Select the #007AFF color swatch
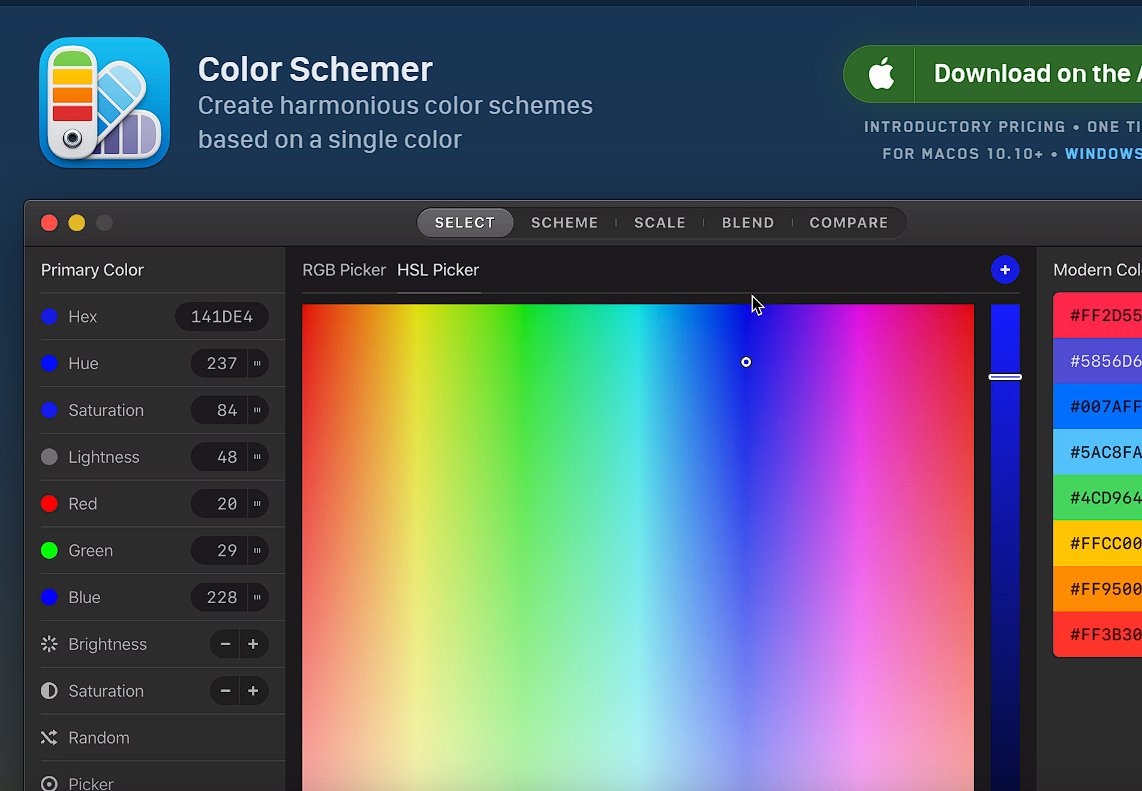1142x791 pixels. 1098,406
